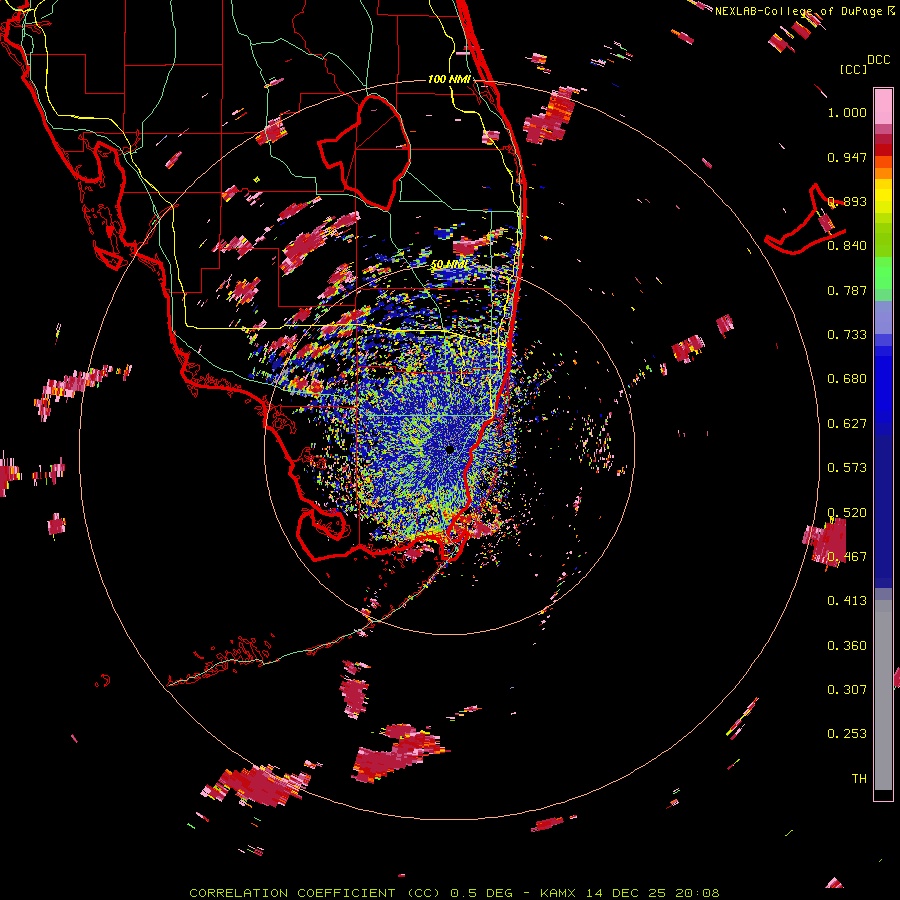Click the 0.5 DEG elevation text
The image size is (900, 900).
(x=481, y=893)
